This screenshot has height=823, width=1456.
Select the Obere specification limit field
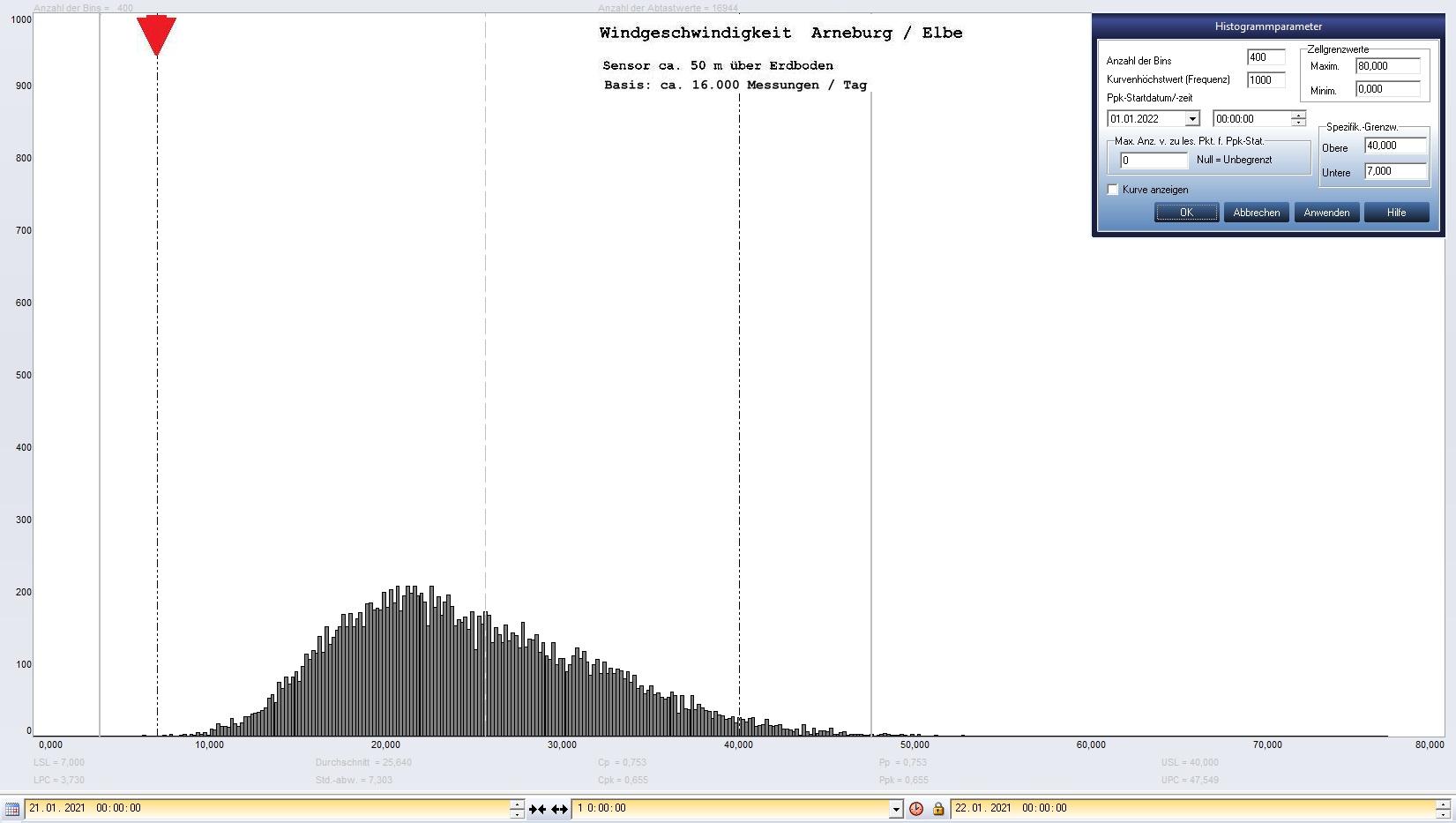[x=1394, y=146]
